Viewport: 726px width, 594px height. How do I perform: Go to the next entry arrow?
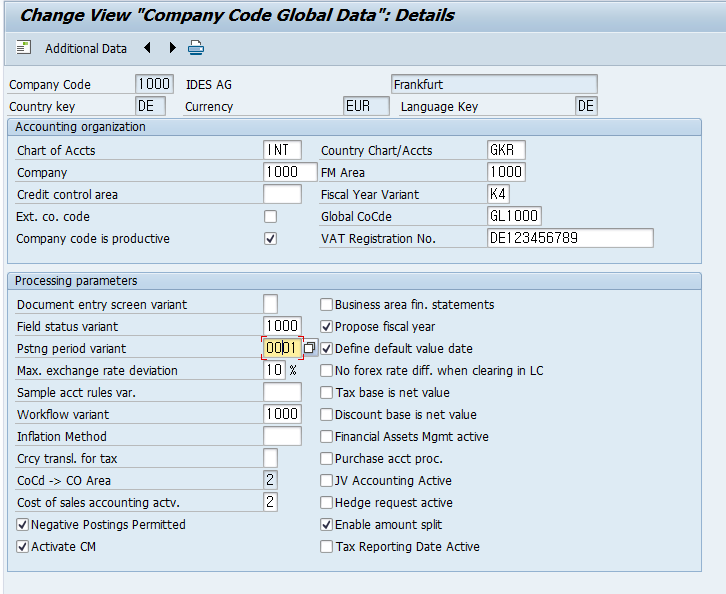click(172, 48)
